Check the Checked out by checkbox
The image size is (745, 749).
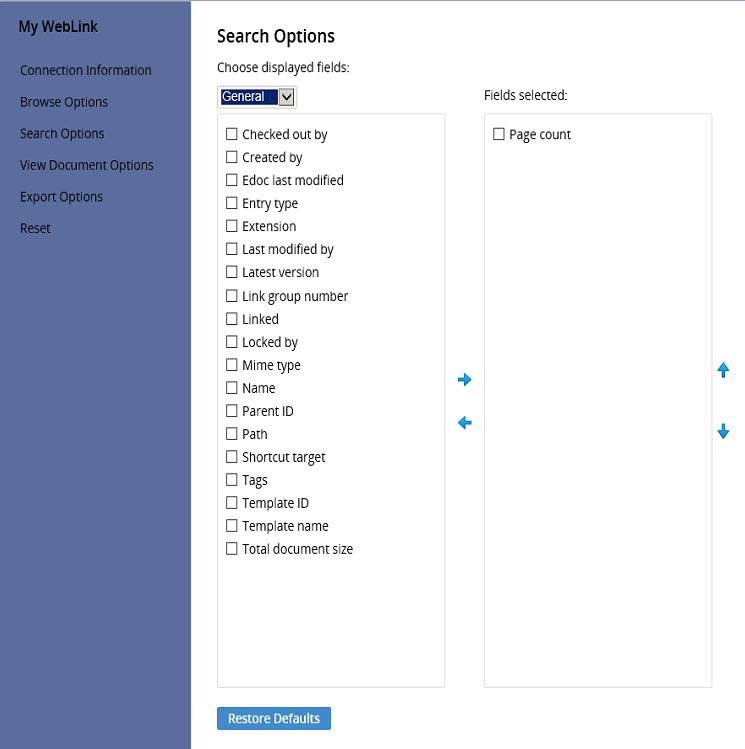232,134
